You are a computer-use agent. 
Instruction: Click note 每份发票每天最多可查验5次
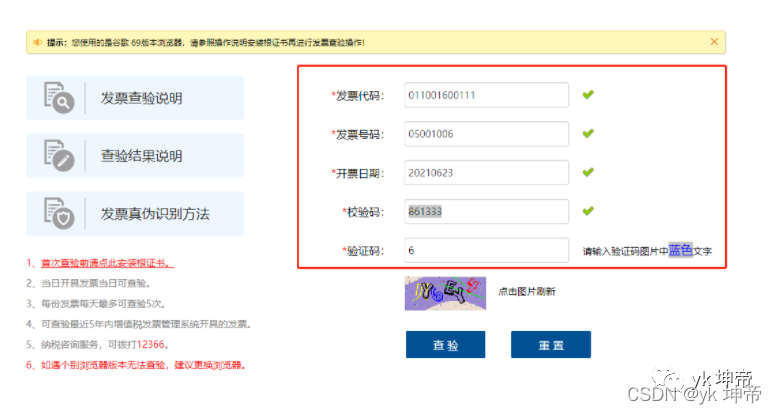(x=96, y=303)
